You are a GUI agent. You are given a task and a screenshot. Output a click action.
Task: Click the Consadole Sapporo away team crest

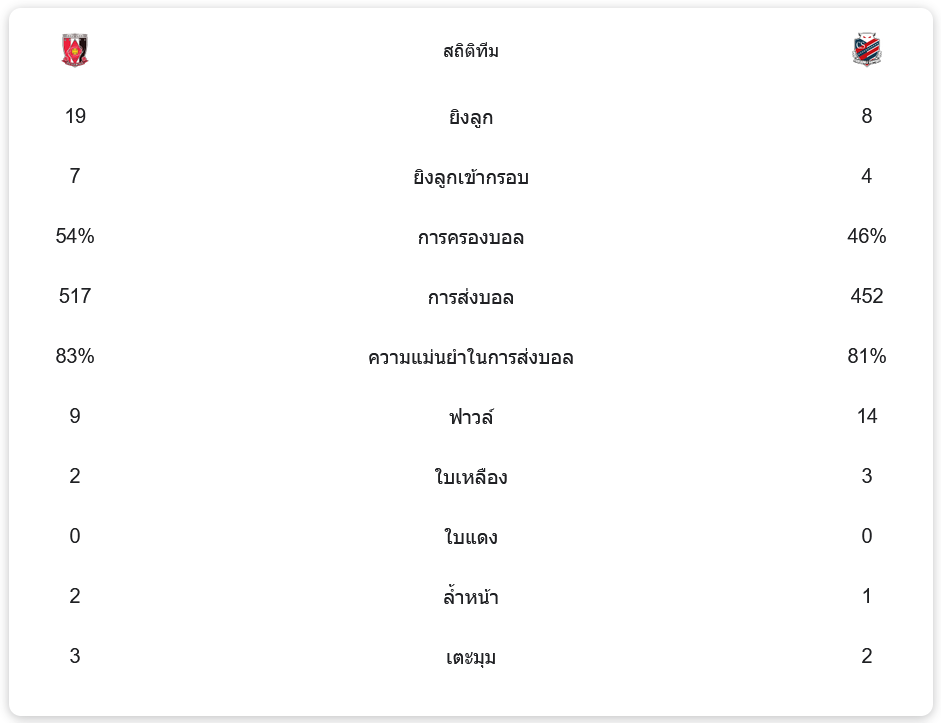(x=866, y=50)
